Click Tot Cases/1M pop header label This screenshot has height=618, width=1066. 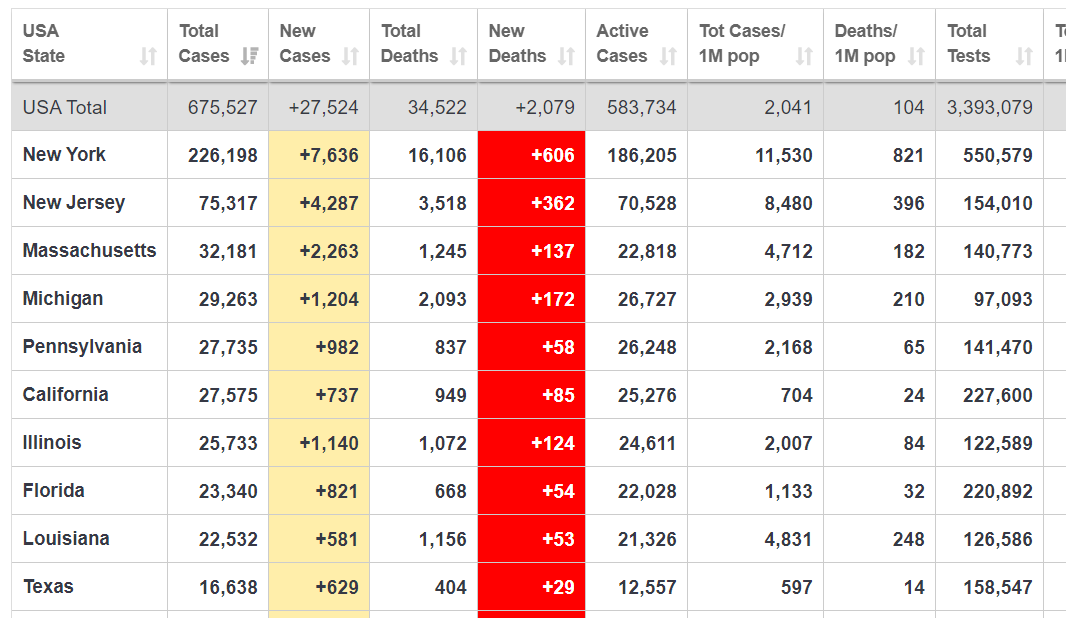742,44
